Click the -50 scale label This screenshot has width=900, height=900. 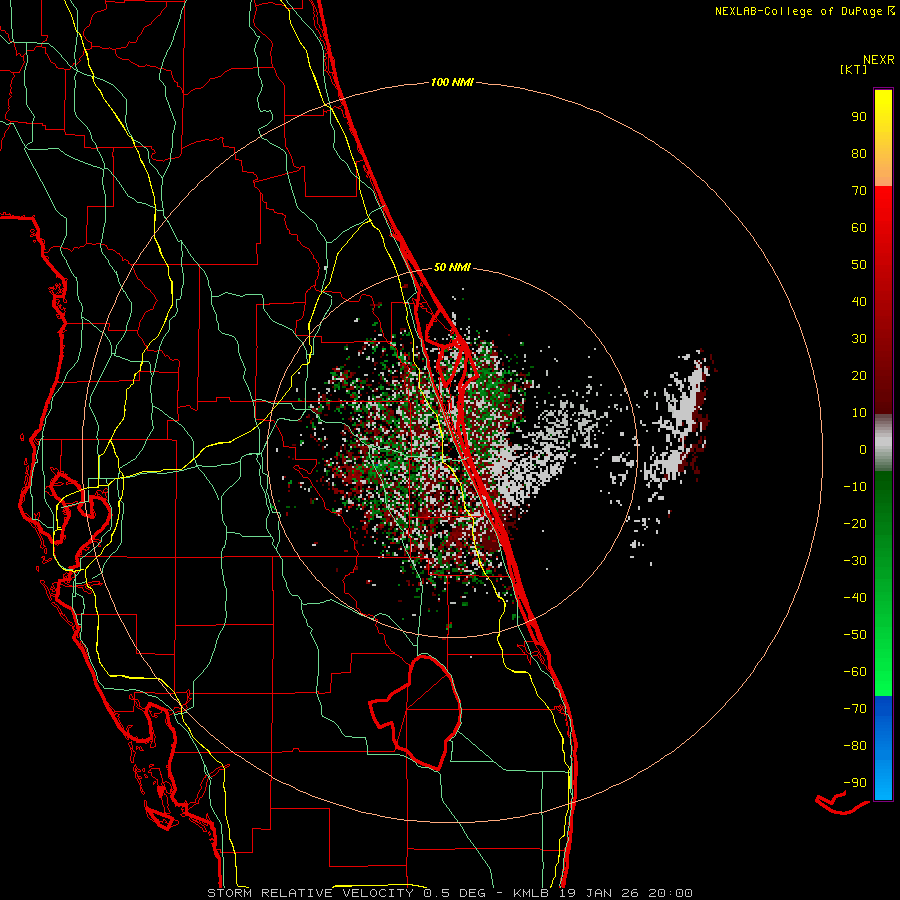pyautogui.click(x=855, y=635)
